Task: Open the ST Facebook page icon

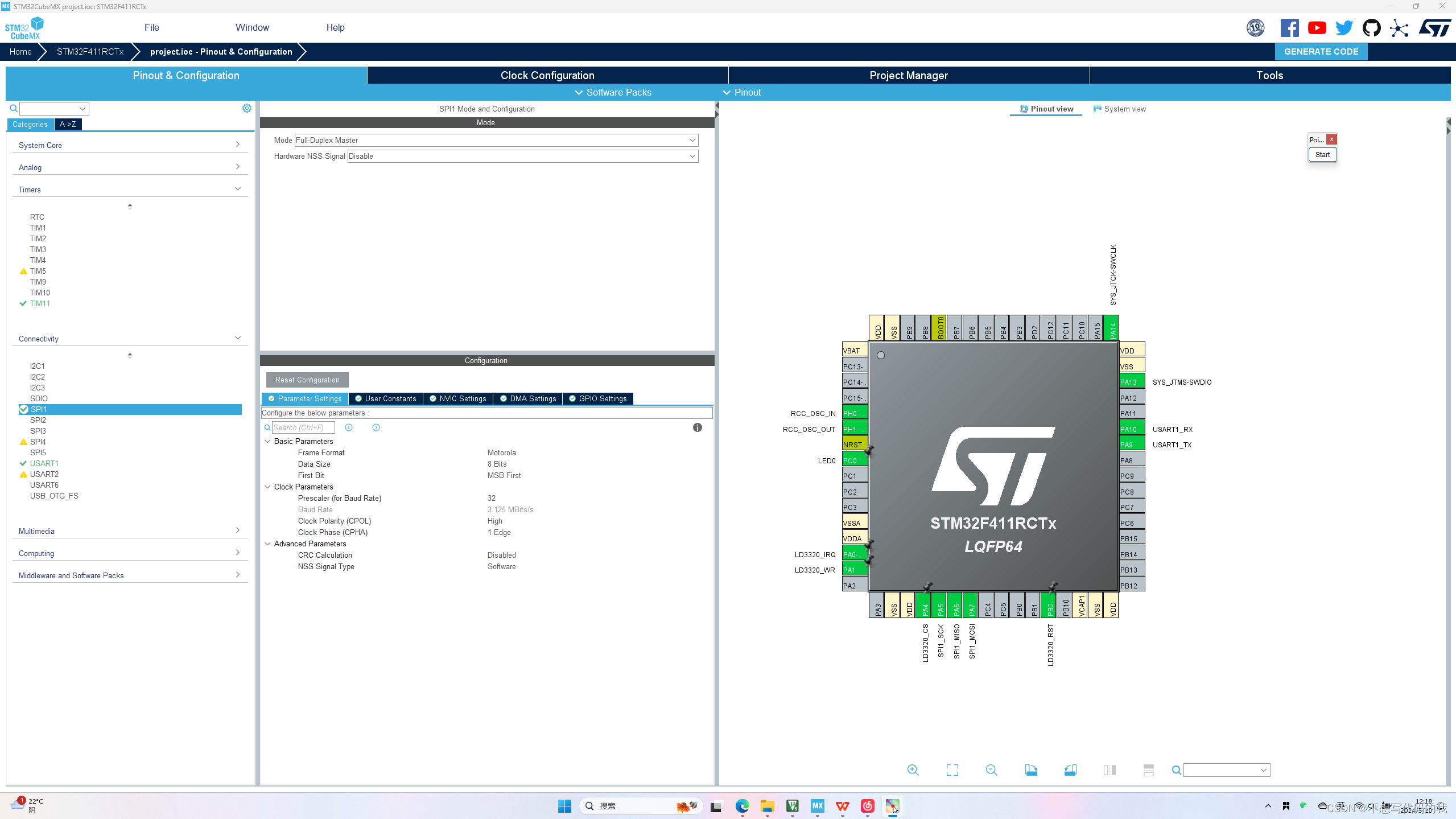Action: (x=1289, y=27)
